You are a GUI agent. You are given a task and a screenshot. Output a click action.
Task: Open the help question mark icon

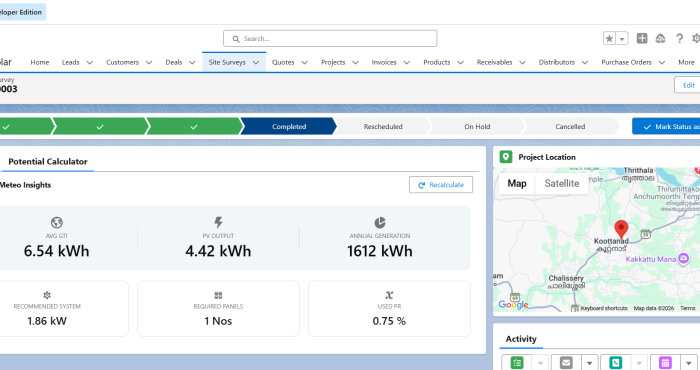679,38
